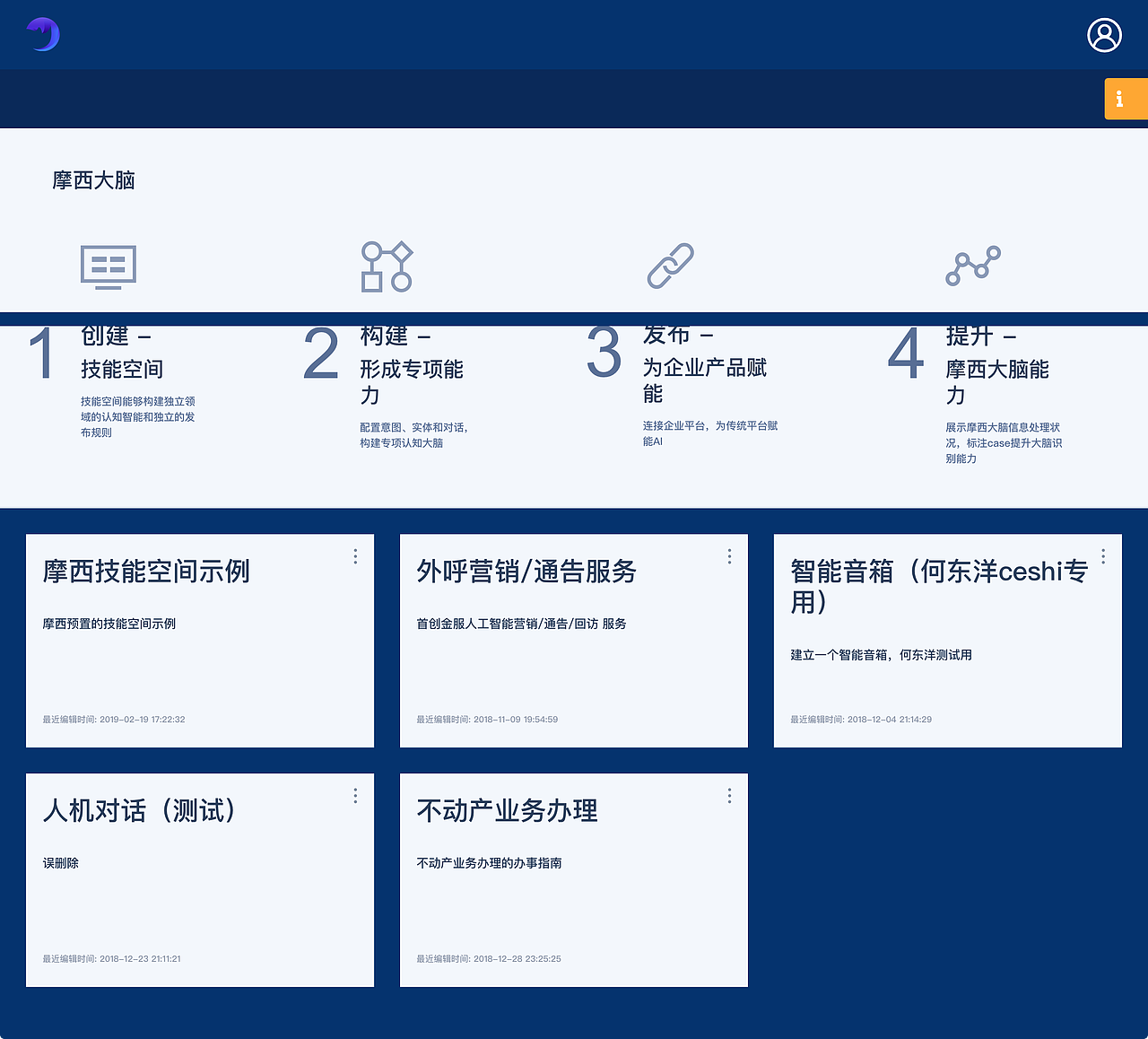Toggle the minus control next to 发布
This screenshot has height=1039, width=1148.
708,334
